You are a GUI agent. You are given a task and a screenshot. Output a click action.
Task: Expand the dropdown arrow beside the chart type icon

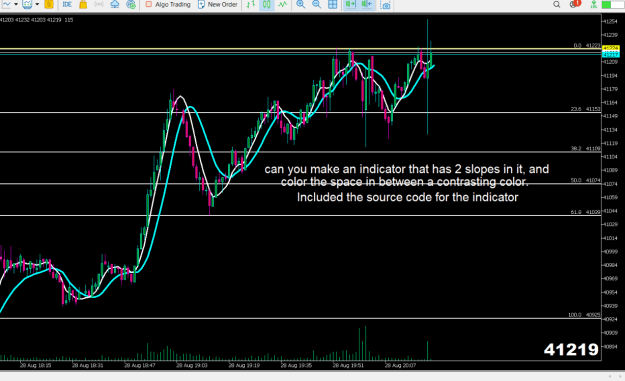(16, 4)
